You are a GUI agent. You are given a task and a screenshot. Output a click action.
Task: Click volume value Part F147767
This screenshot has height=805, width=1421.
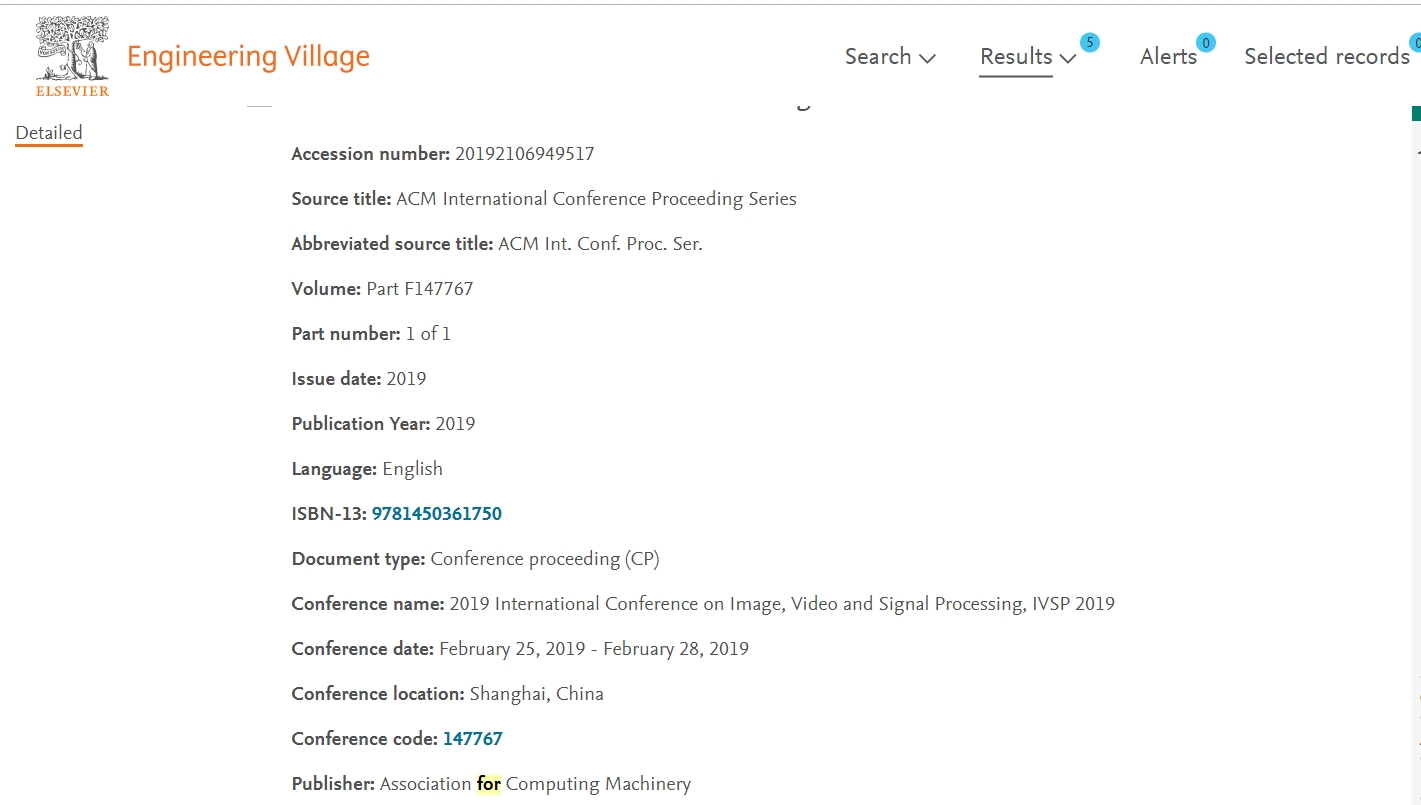(420, 289)
